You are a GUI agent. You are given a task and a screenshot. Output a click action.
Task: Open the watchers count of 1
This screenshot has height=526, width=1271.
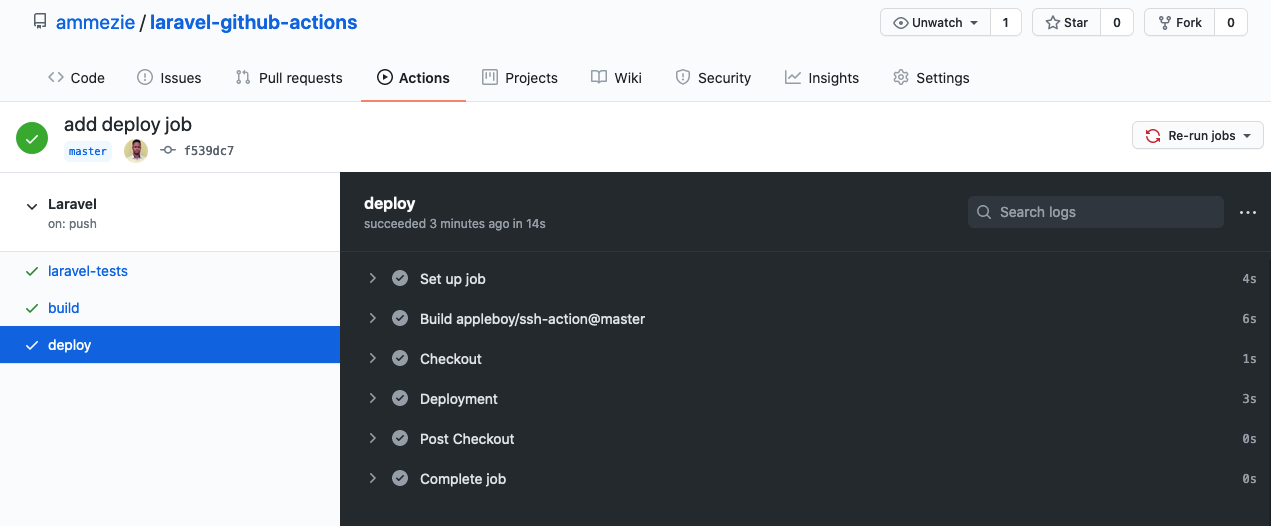[x=1005, y=22]
